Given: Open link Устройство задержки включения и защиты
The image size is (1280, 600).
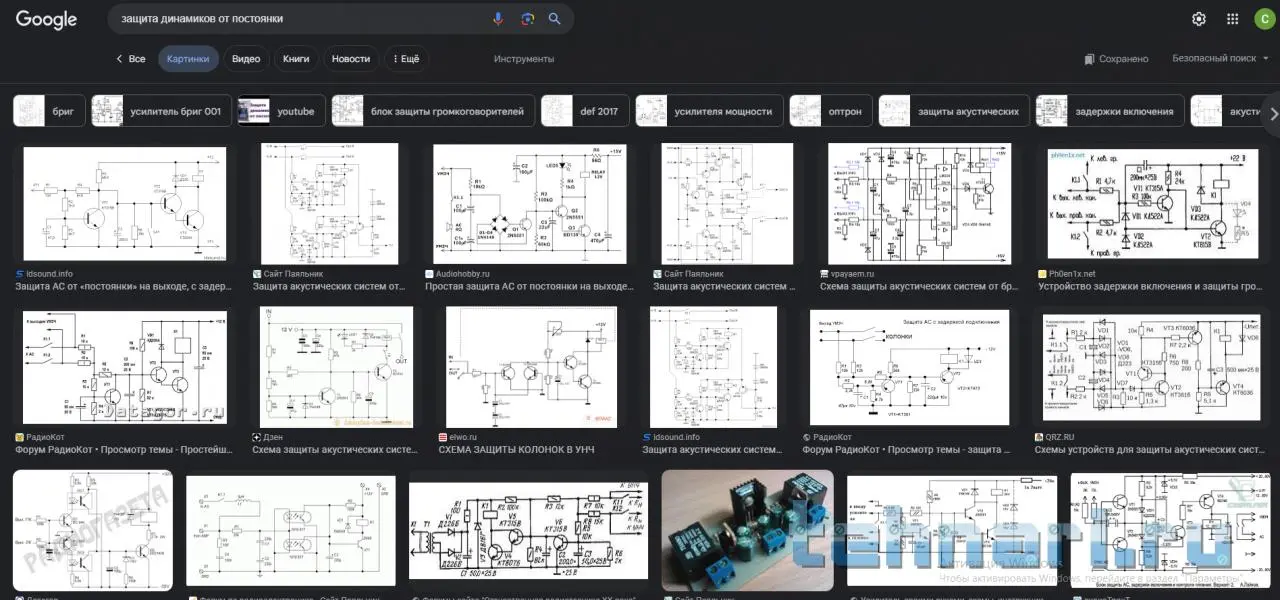Looking at the screenshot, I should (1150, 286).
